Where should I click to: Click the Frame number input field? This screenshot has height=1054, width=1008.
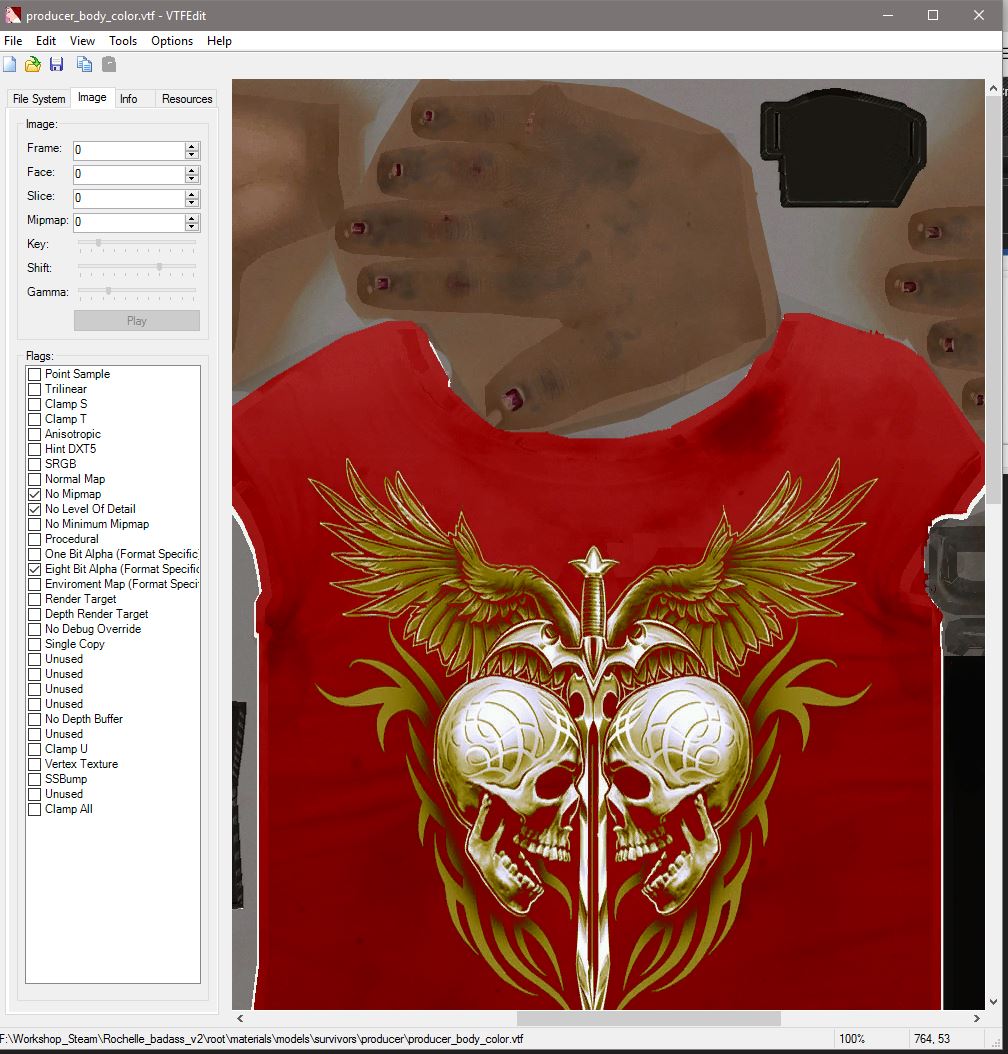[x=128, y=150]
